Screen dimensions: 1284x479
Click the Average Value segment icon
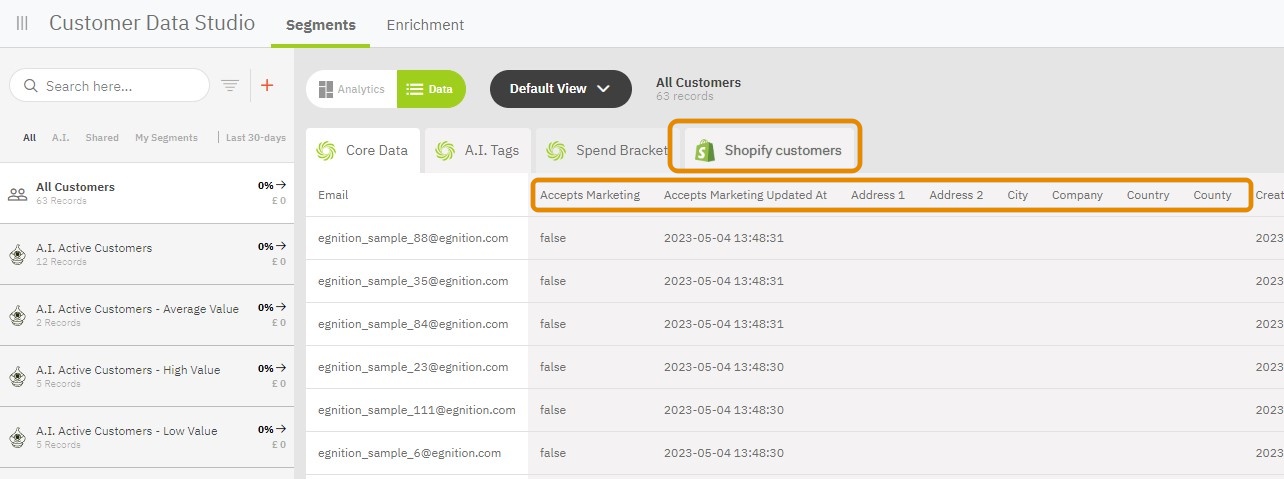tap(17, 316)
